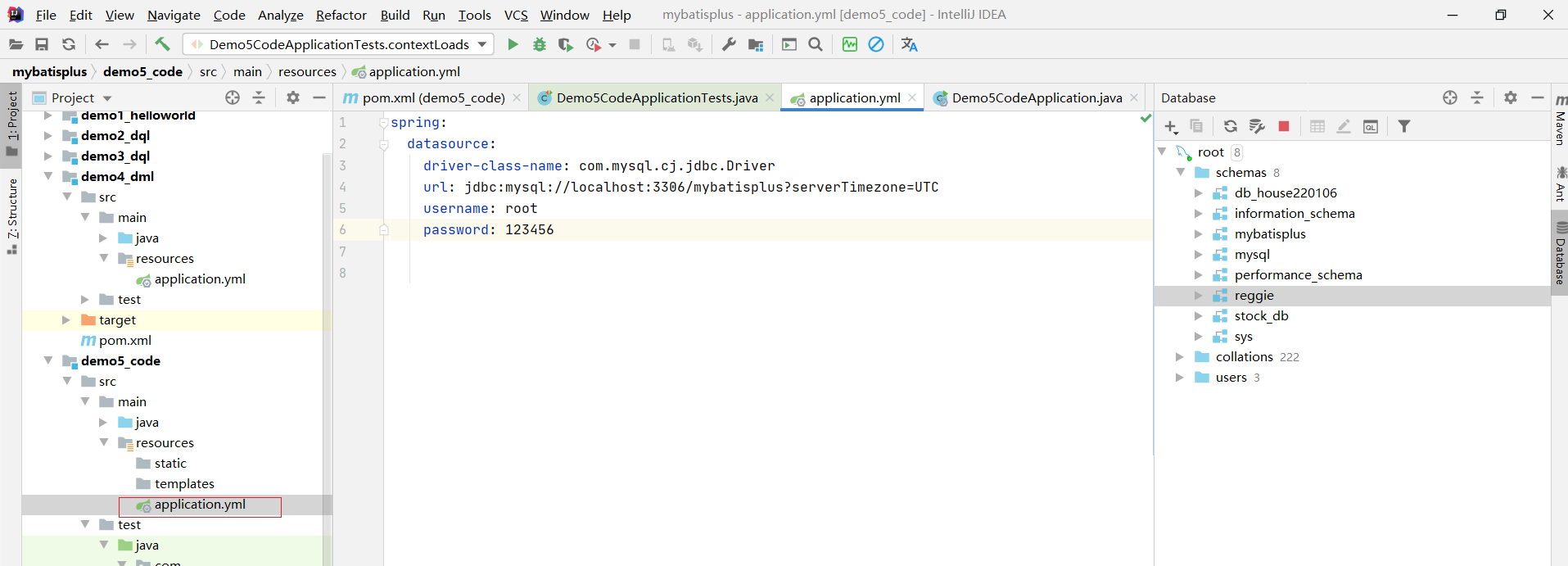Select application.yml under demo4_dml resources
Image resolution: width=1568 pixels, height=566 pixels.
[x=199, y=279]
